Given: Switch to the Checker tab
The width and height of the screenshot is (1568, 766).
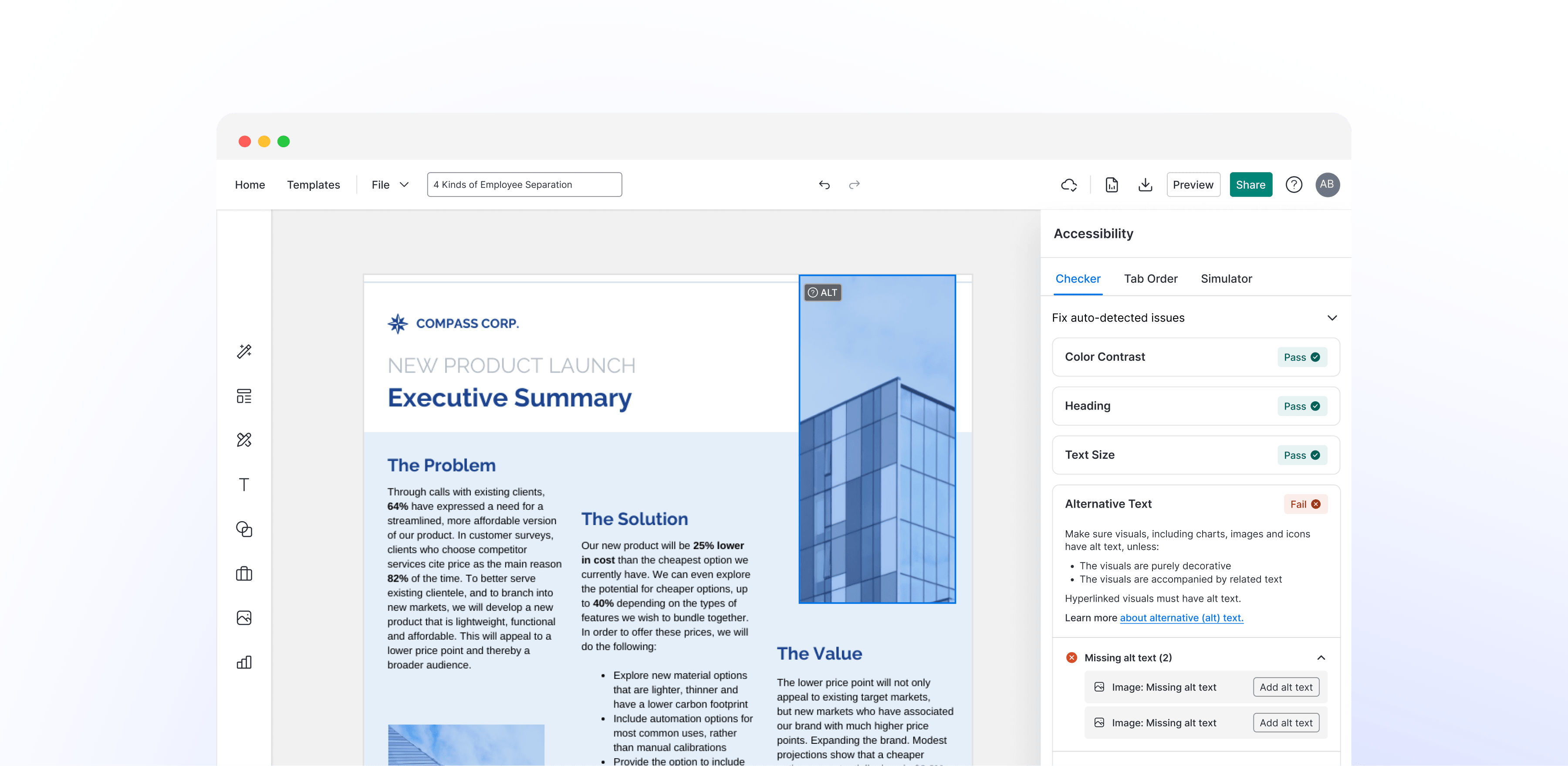Looking at the screenshot, I should pyautogui.click(x=1078, y=278).
